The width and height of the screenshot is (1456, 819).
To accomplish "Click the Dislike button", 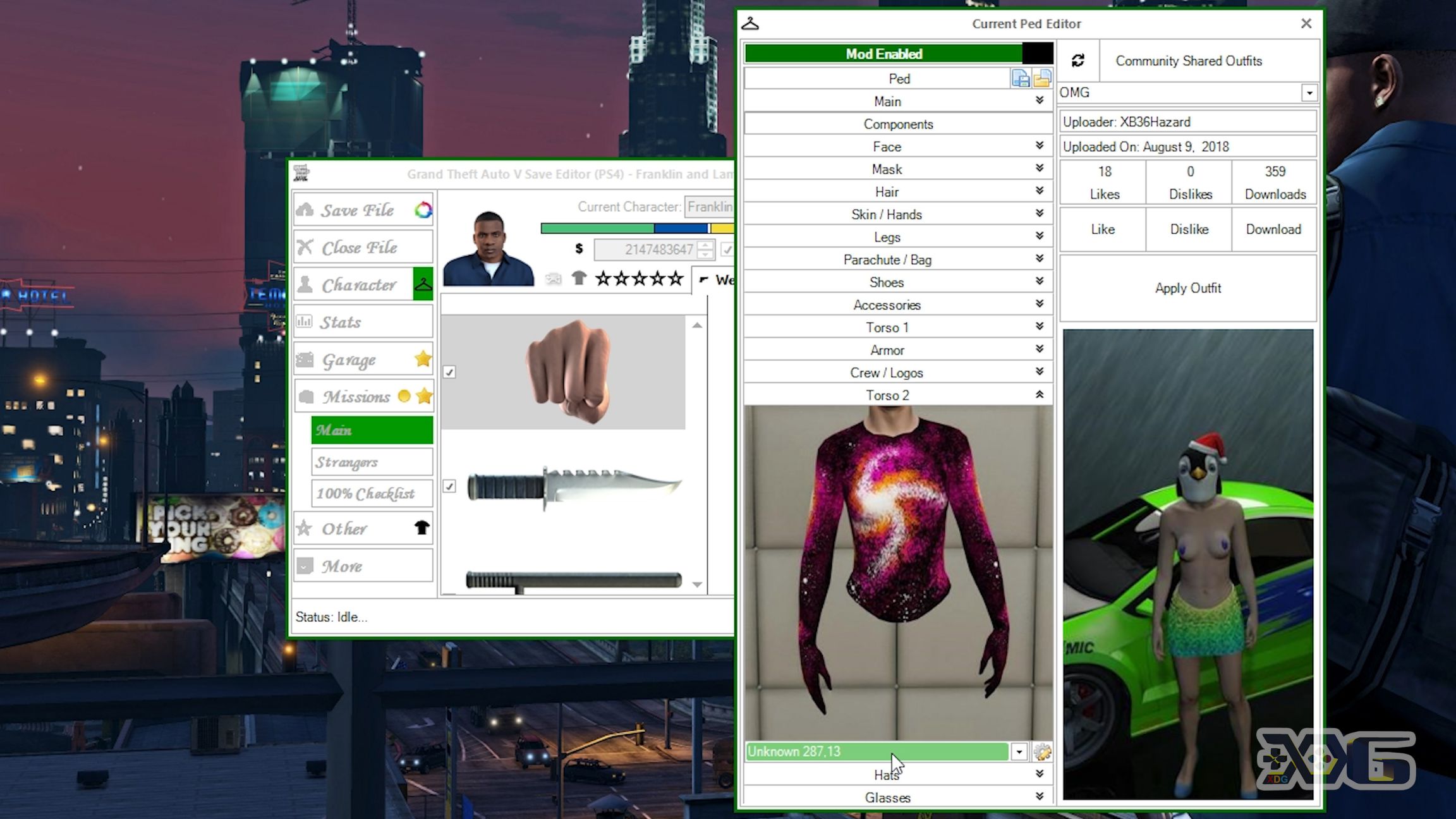I will [x=1189, y=229].
